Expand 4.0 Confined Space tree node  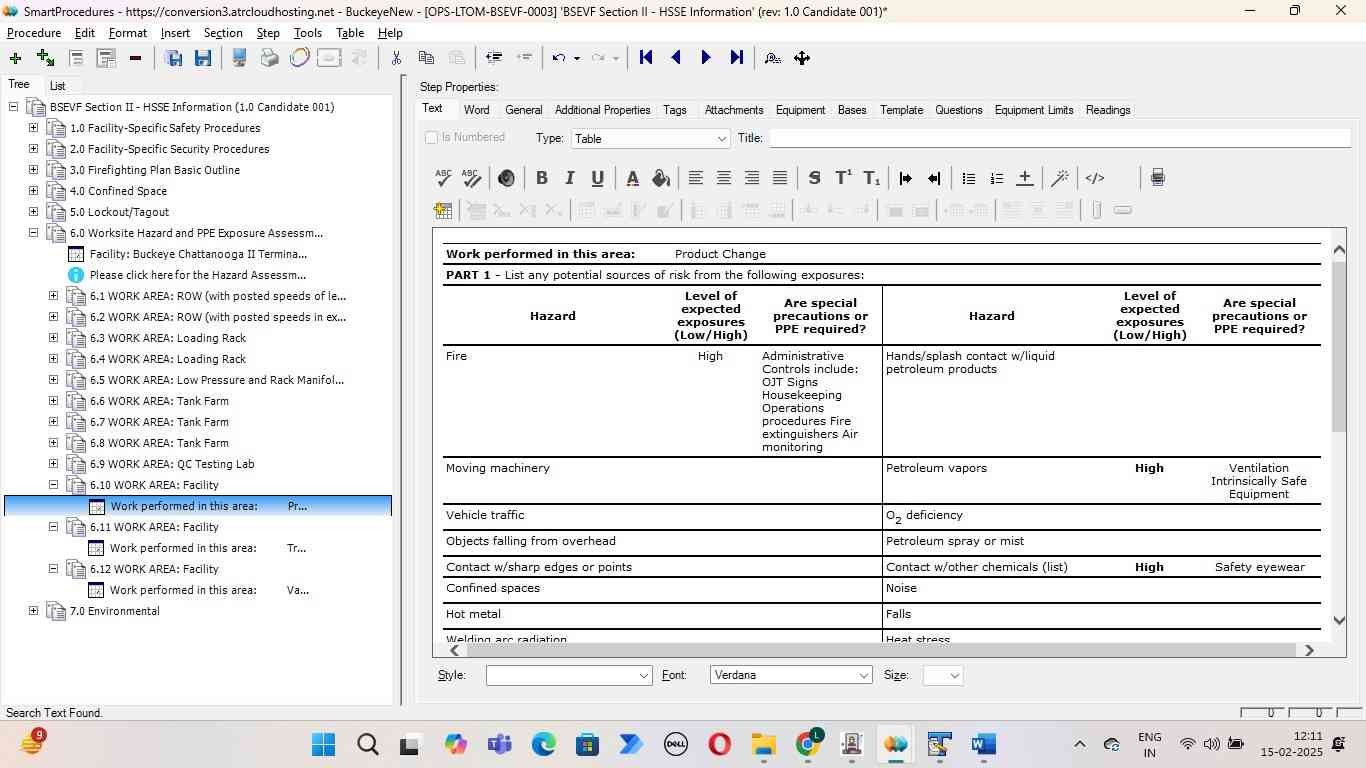(34, 191)
